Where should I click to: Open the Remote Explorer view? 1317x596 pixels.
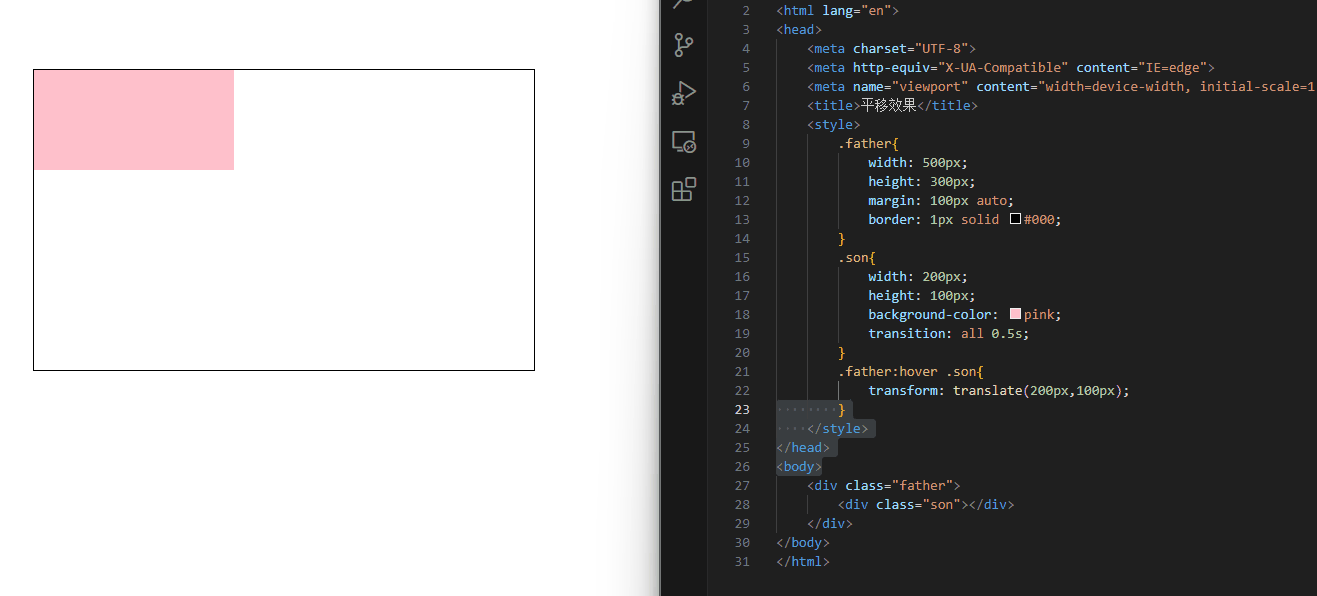pos(684,142)
